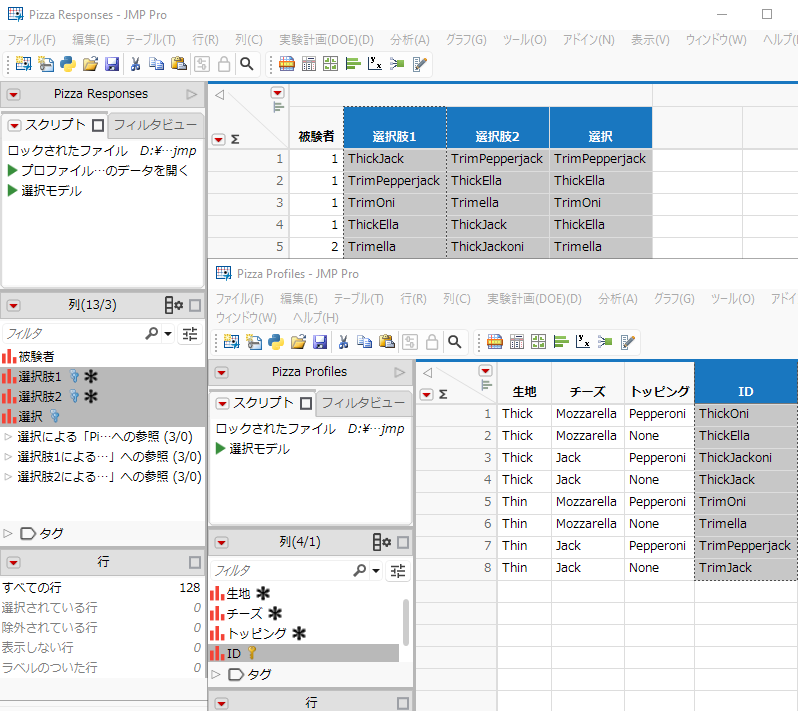798x711 pixels.
Task: Click Fit Model icon in Pizza Responses toolbar
Action: (x=396, y=64)
